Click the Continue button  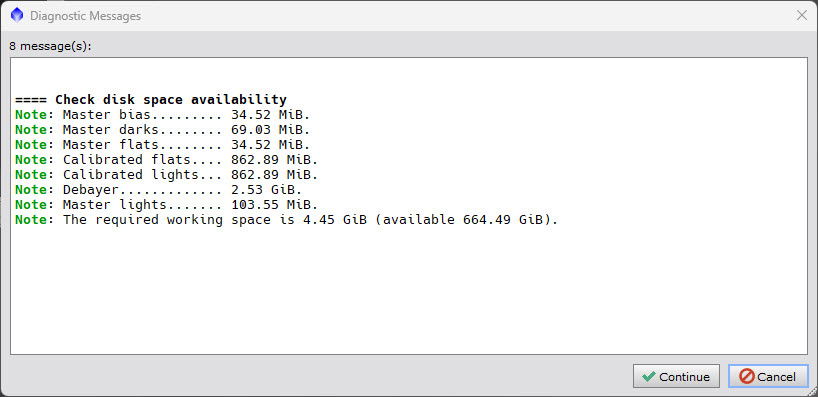tap(676, 376)
